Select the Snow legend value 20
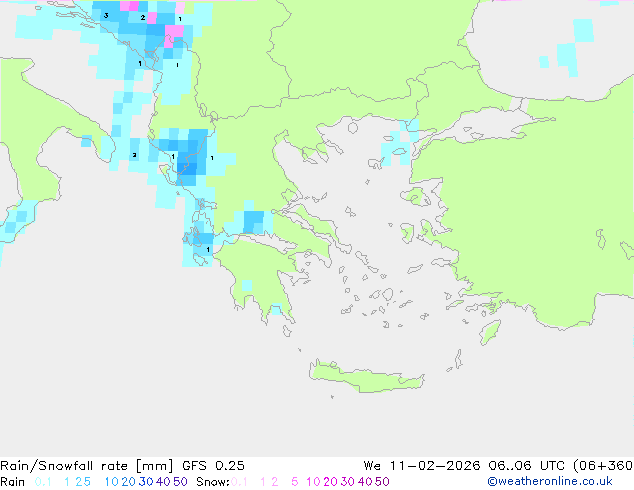This screenshot has height=490, width=634. (330, 482)
